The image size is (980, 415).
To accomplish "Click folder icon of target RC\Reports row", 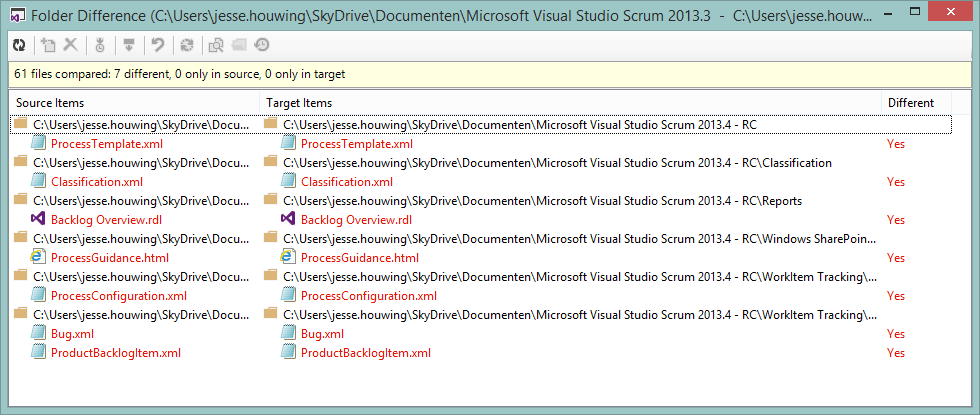I will [270, 199].
